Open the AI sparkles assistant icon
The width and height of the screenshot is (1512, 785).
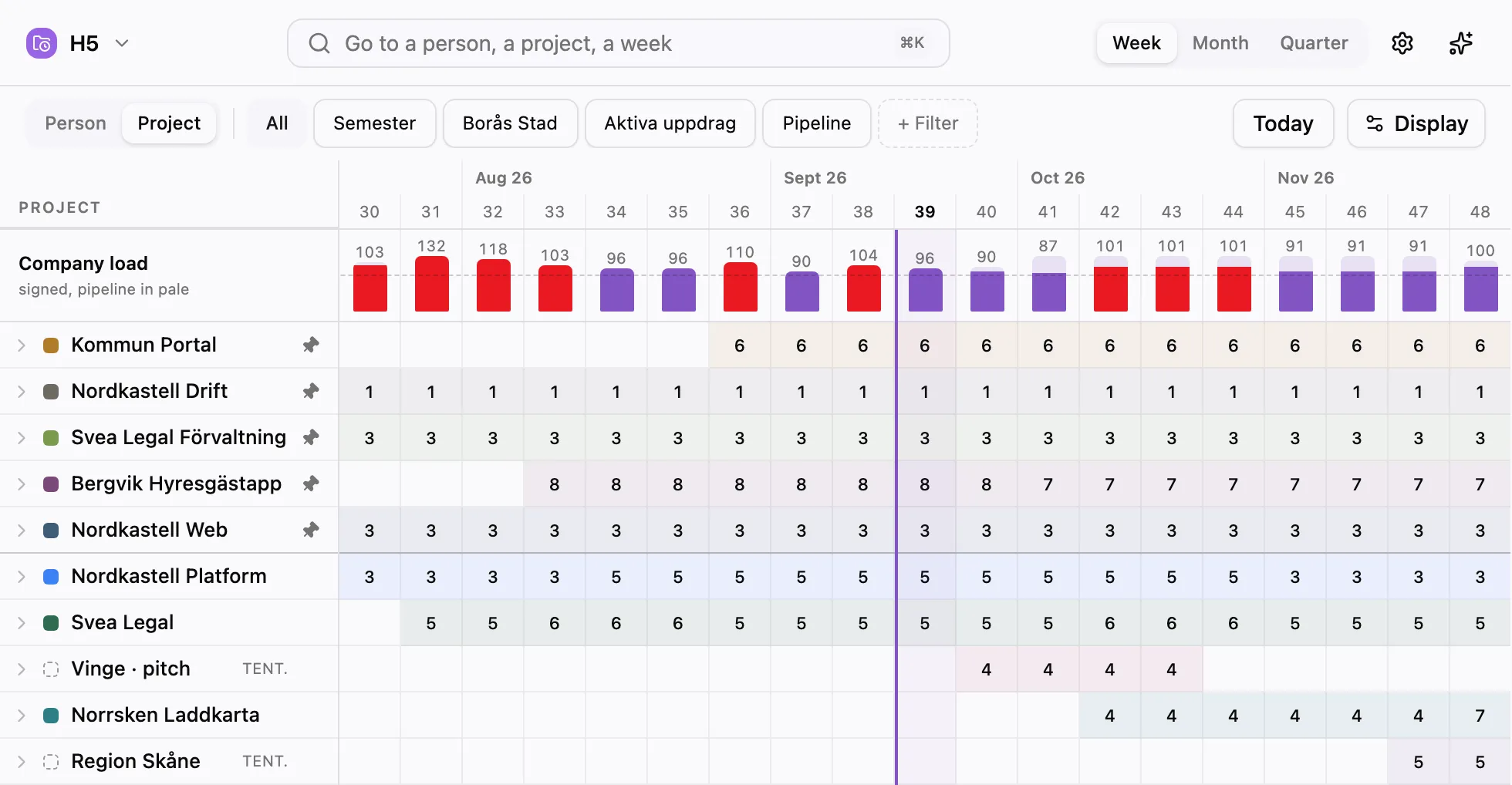point(1461,43)
